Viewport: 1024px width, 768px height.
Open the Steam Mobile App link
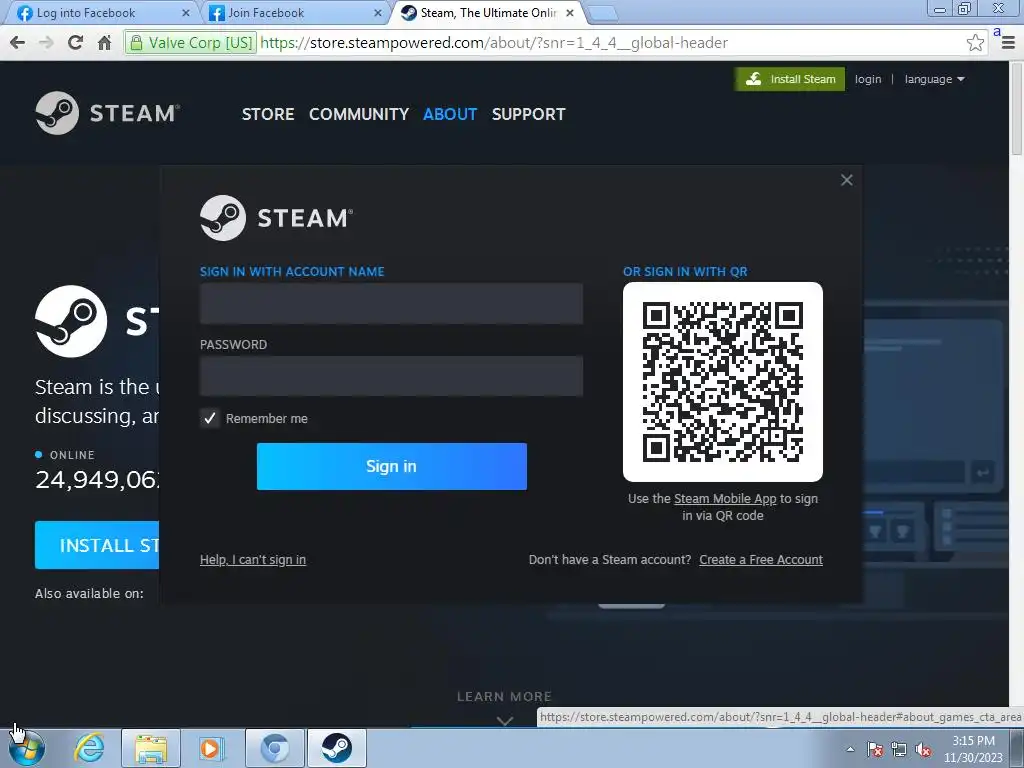pos(725,498)
